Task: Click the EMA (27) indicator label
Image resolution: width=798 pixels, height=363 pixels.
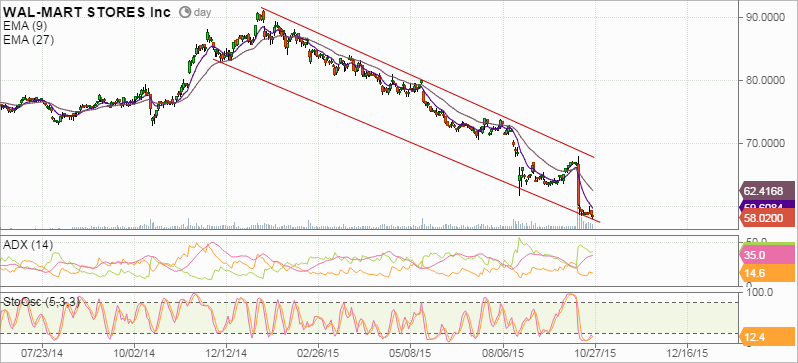Action: [x=28, y=40]
